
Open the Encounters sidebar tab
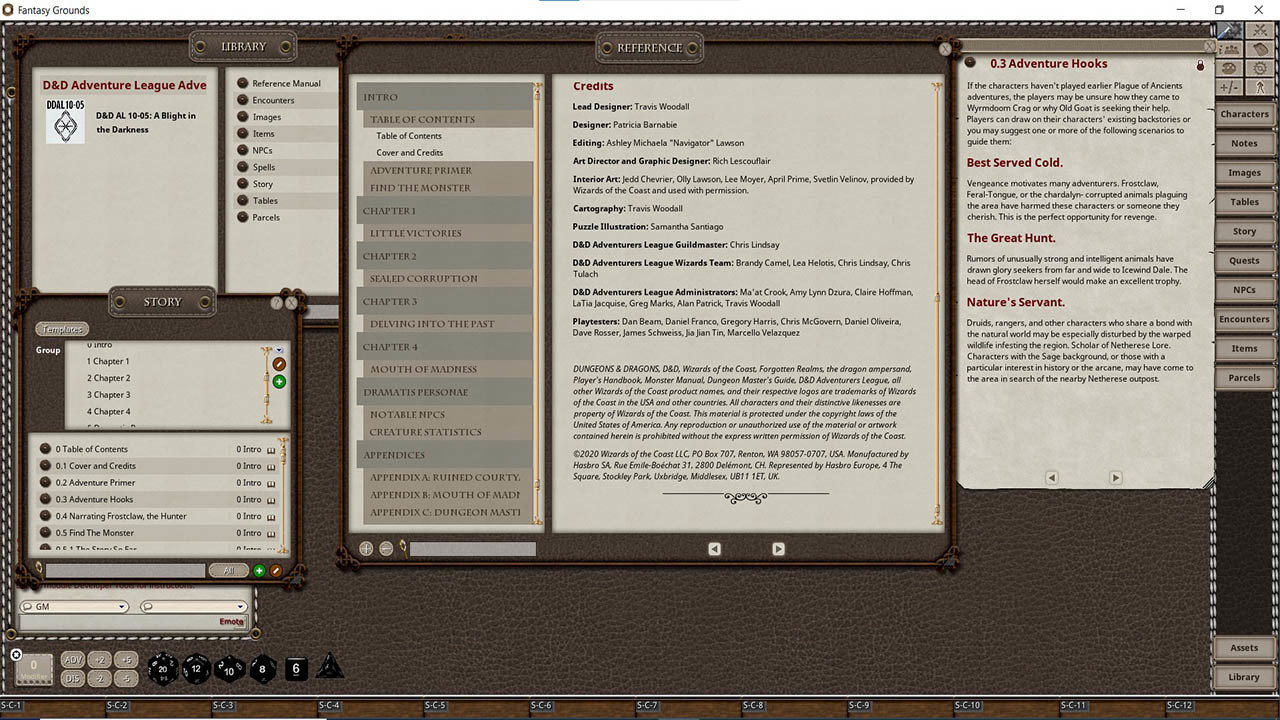pos(1244,319)
